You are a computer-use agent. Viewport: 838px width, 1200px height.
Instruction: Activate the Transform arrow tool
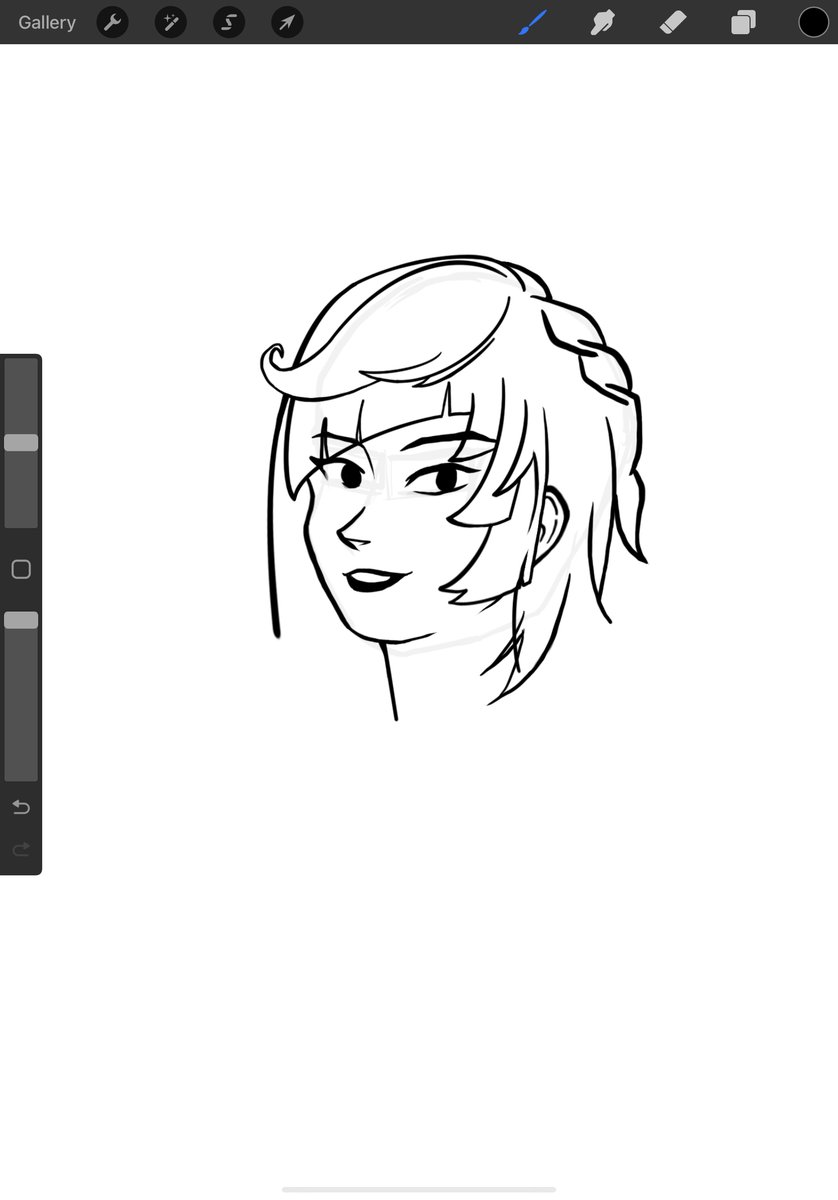click(x=288, y=22)
